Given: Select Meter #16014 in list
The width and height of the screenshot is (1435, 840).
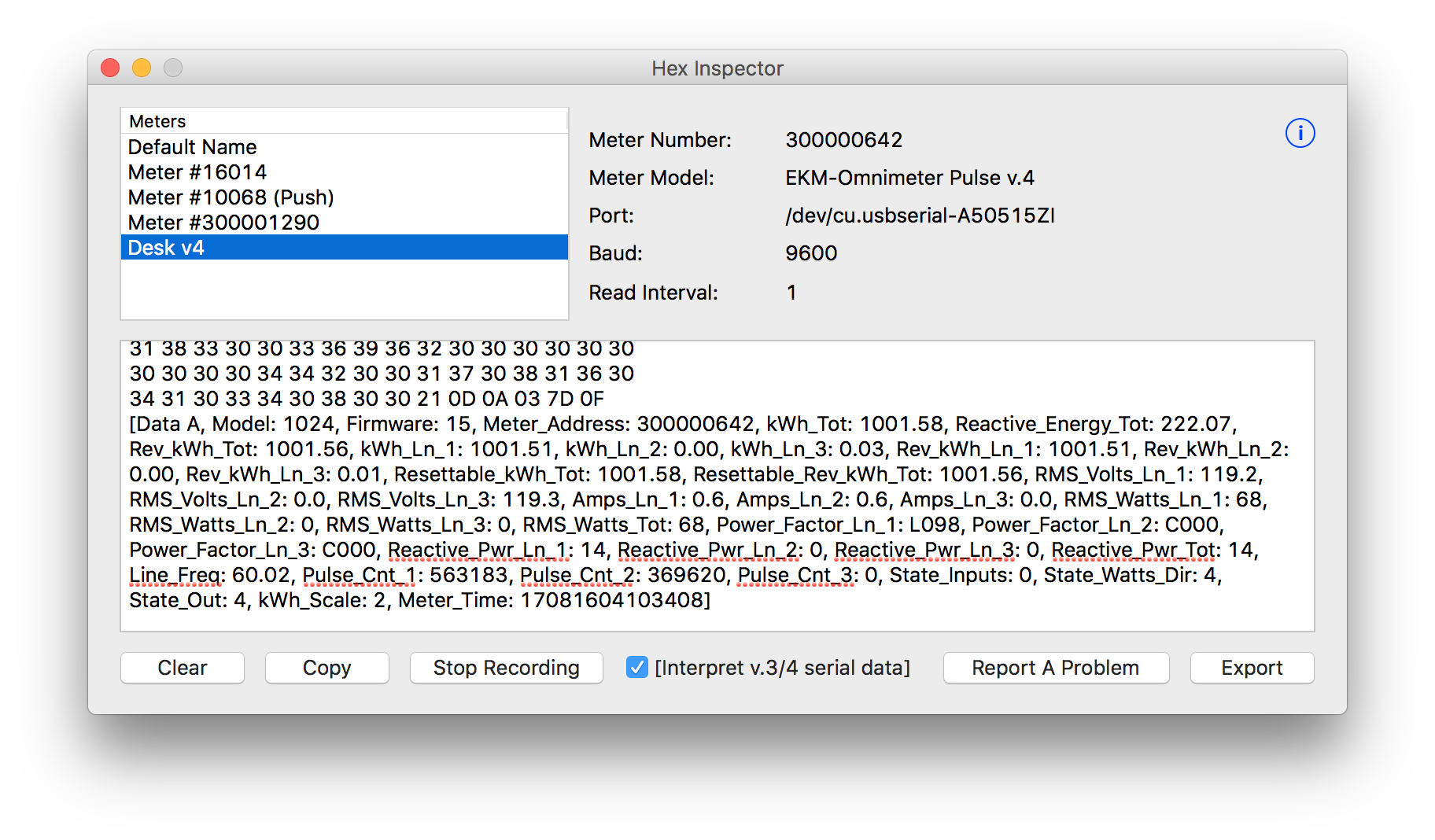Looking at the screenshot, I should 344,172.
